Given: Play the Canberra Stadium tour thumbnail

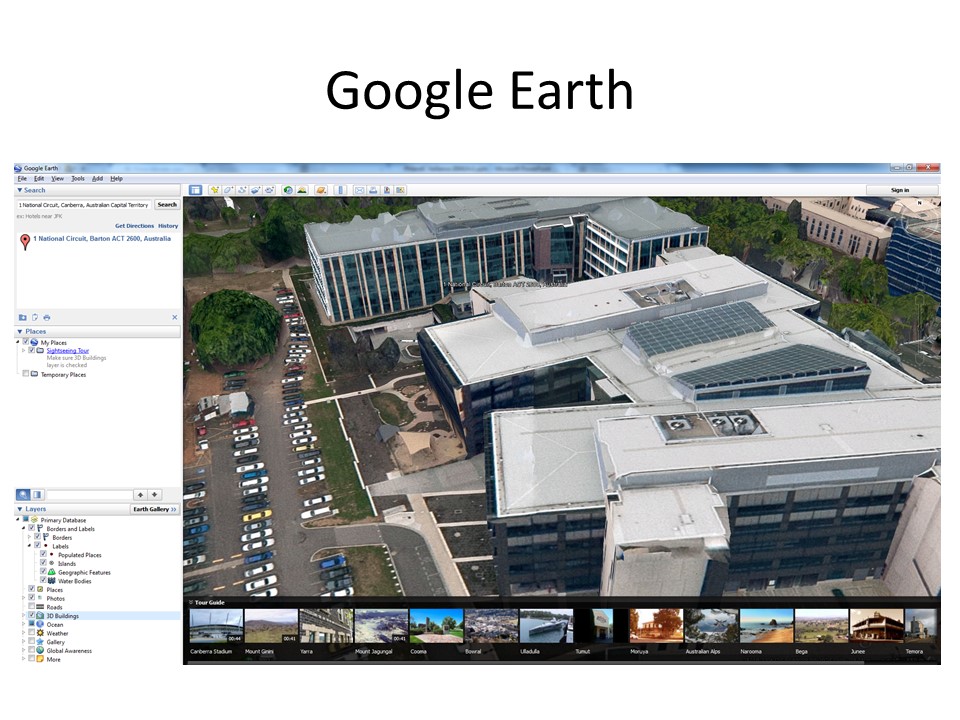Looking at the screenshot, I should 216,626.
